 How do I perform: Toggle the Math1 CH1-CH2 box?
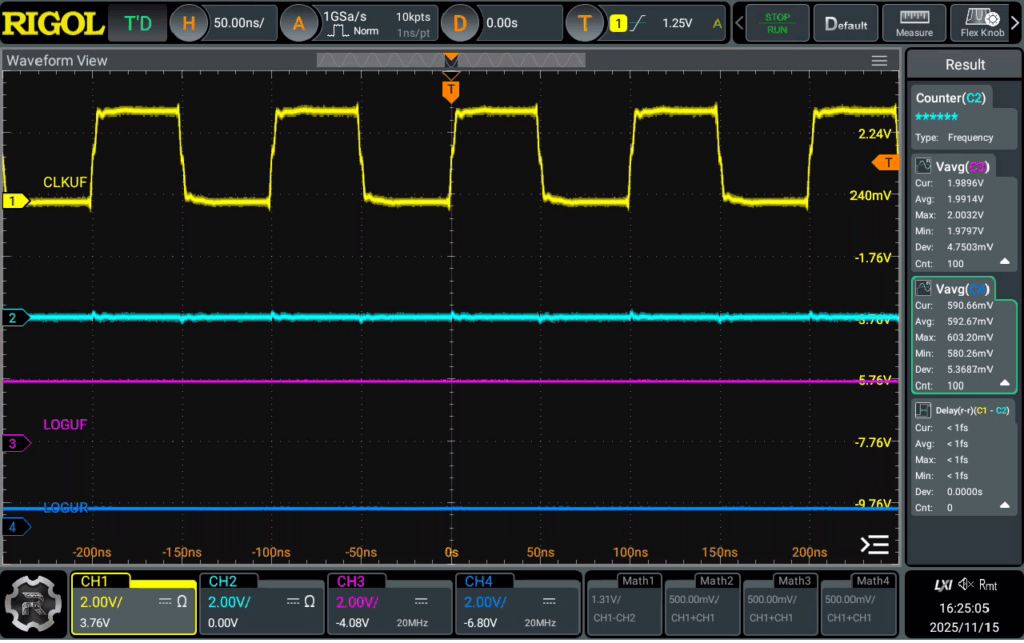(x=624, y=604)
